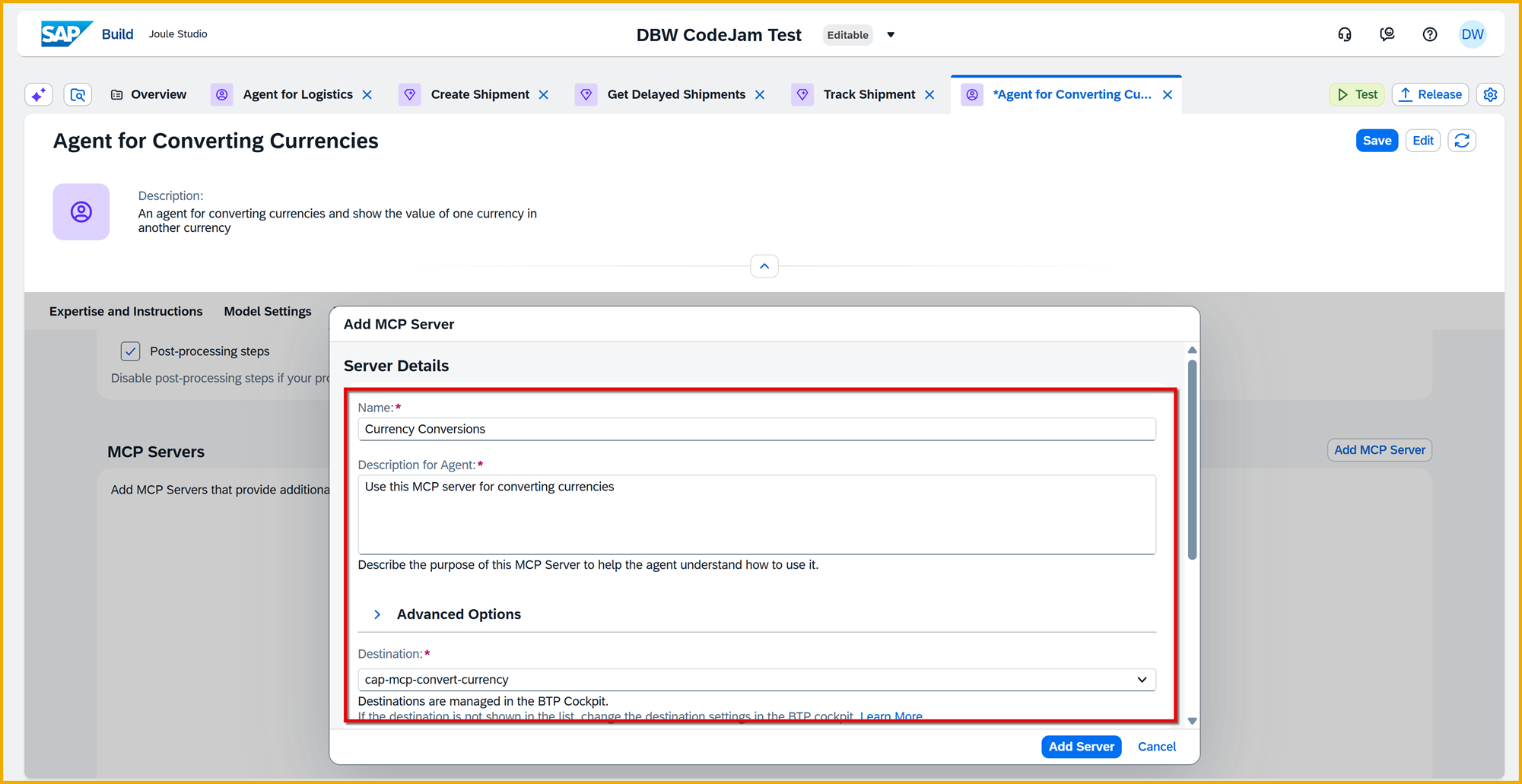Close the Get Delayed Shipments tab
1522x784 pixels.
(760, 94)
